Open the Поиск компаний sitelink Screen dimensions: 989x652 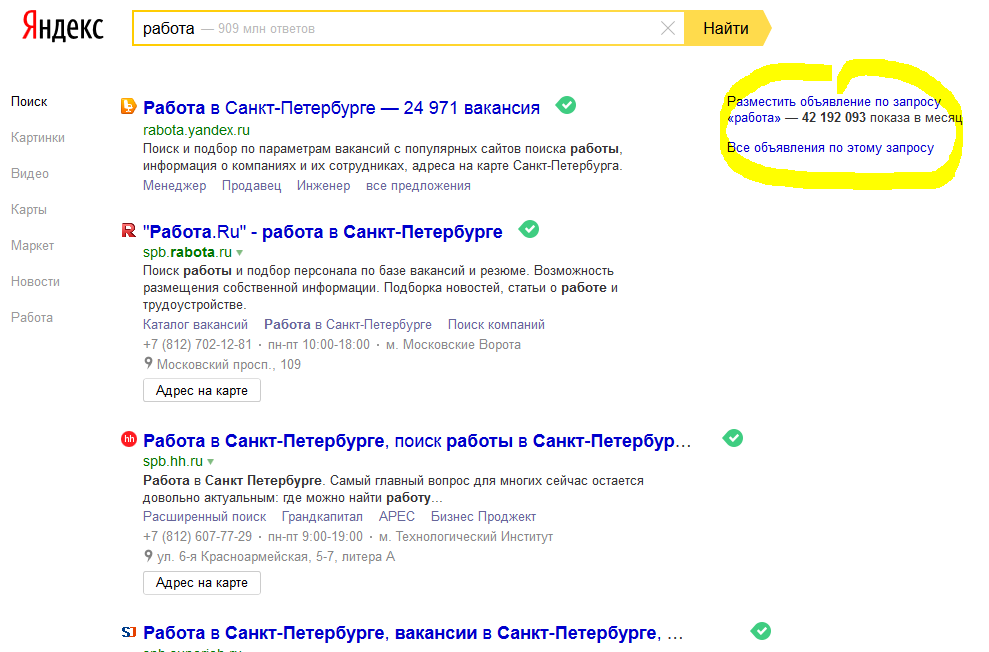point(496,325)
